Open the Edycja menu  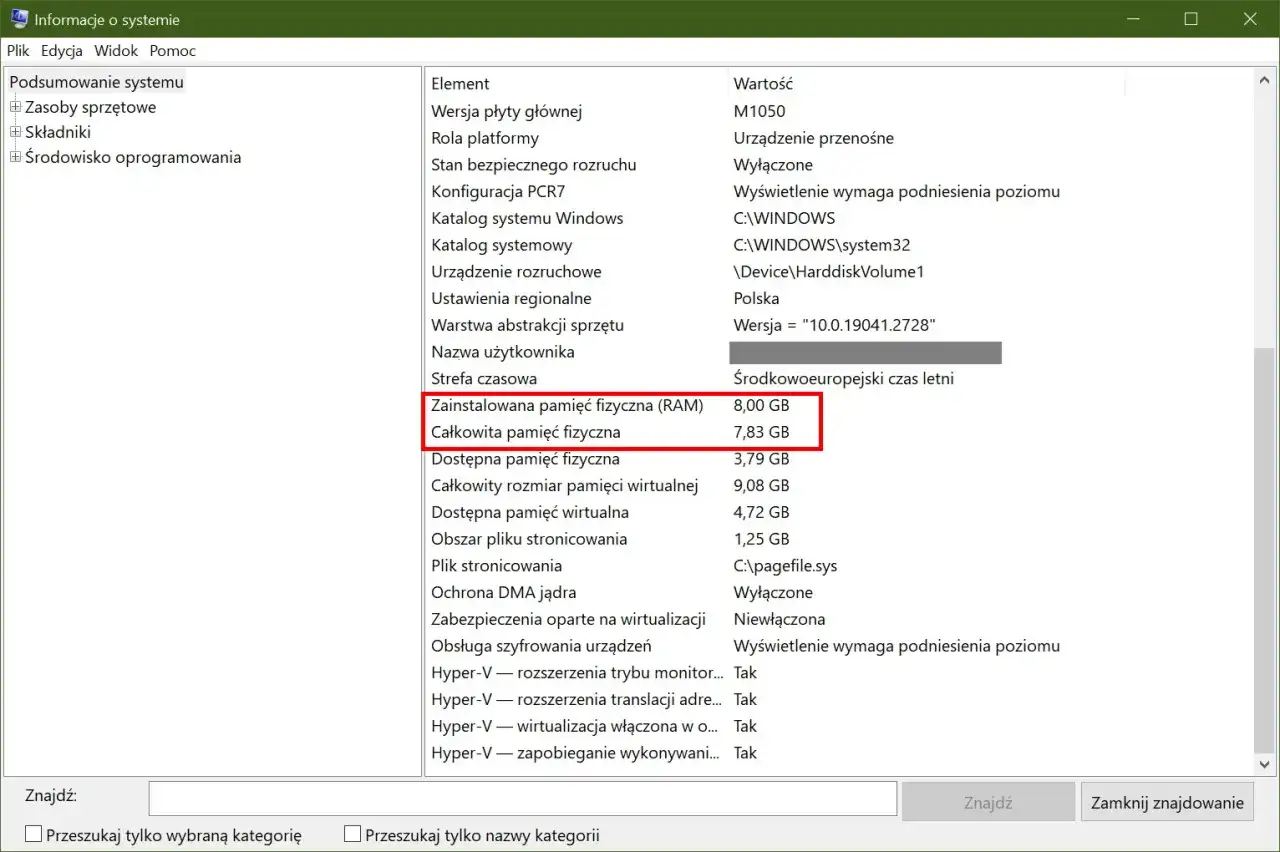tap(61, 50)
